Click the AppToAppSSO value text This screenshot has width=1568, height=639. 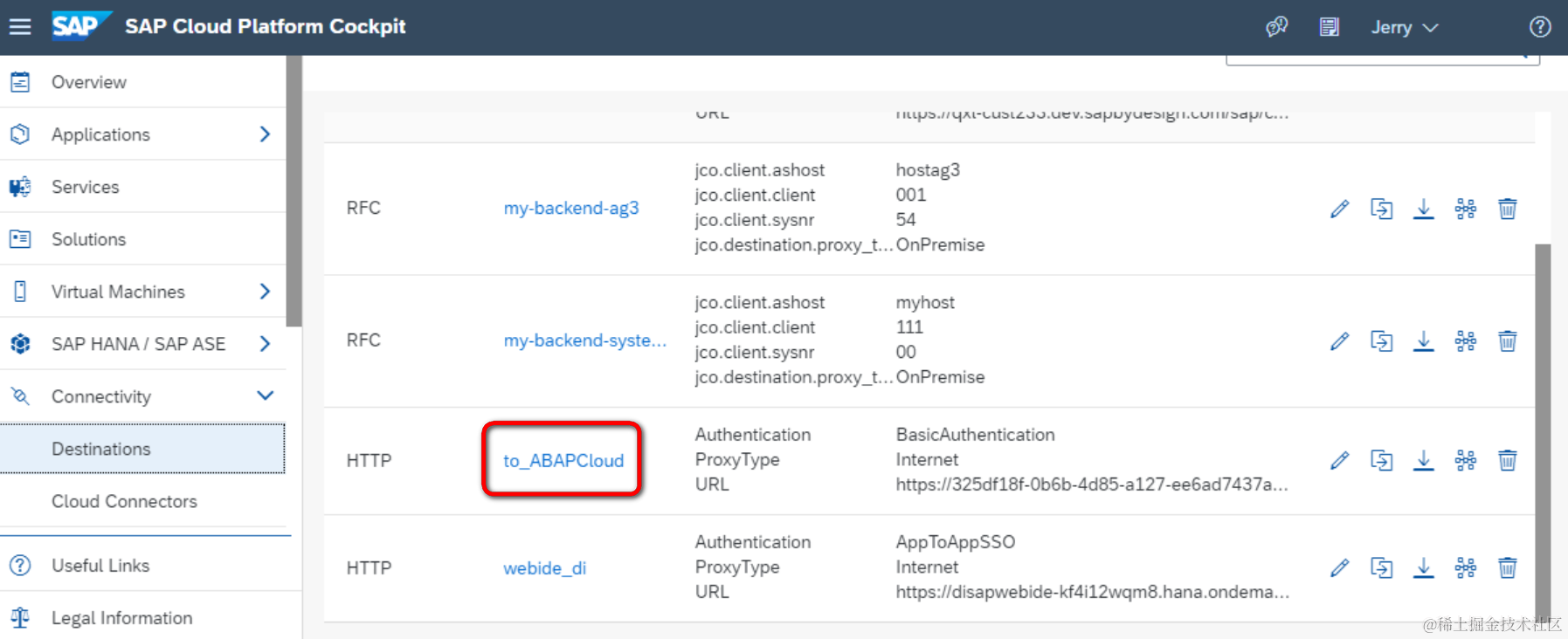[956, 542]
